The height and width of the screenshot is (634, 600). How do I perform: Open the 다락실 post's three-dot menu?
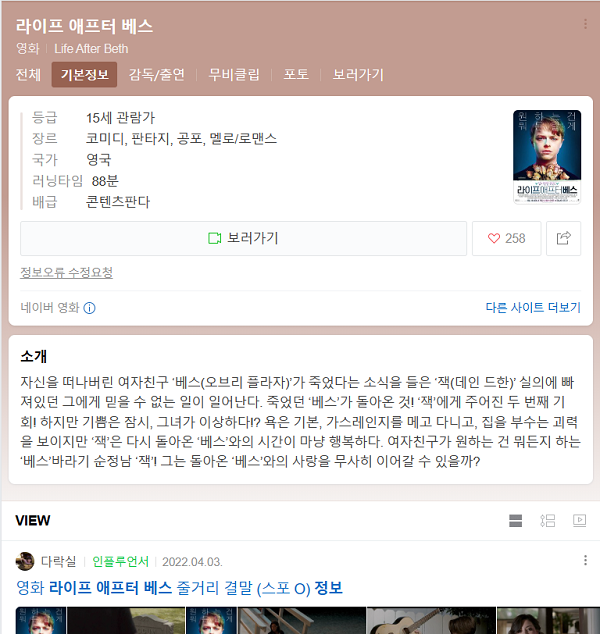click(585, 560)
